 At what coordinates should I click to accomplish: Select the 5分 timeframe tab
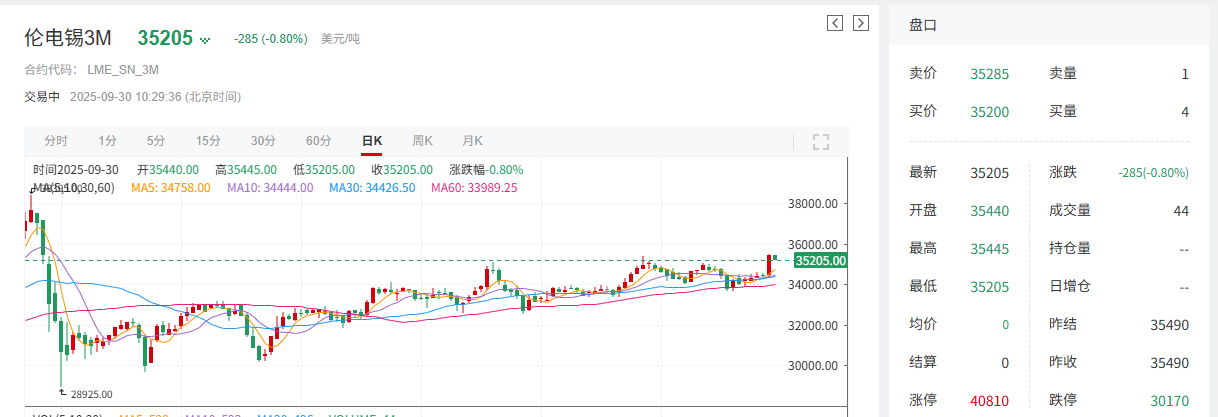click(x=156, y=141)
